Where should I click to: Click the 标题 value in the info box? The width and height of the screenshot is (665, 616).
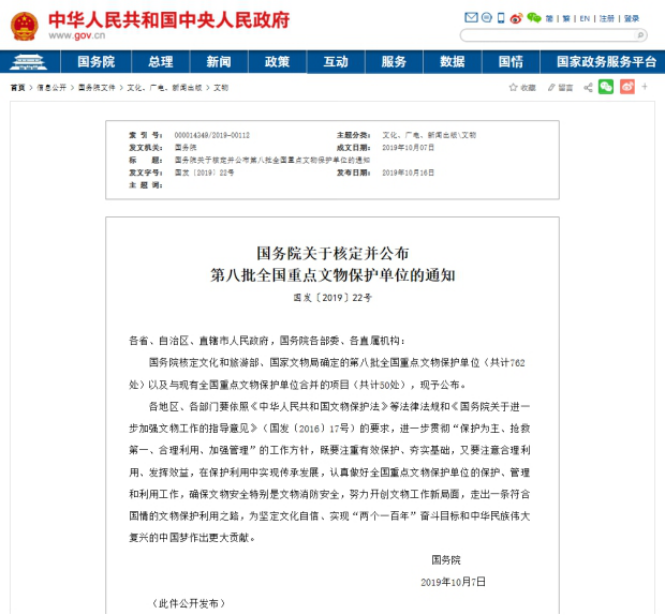(x=272, y=160)
